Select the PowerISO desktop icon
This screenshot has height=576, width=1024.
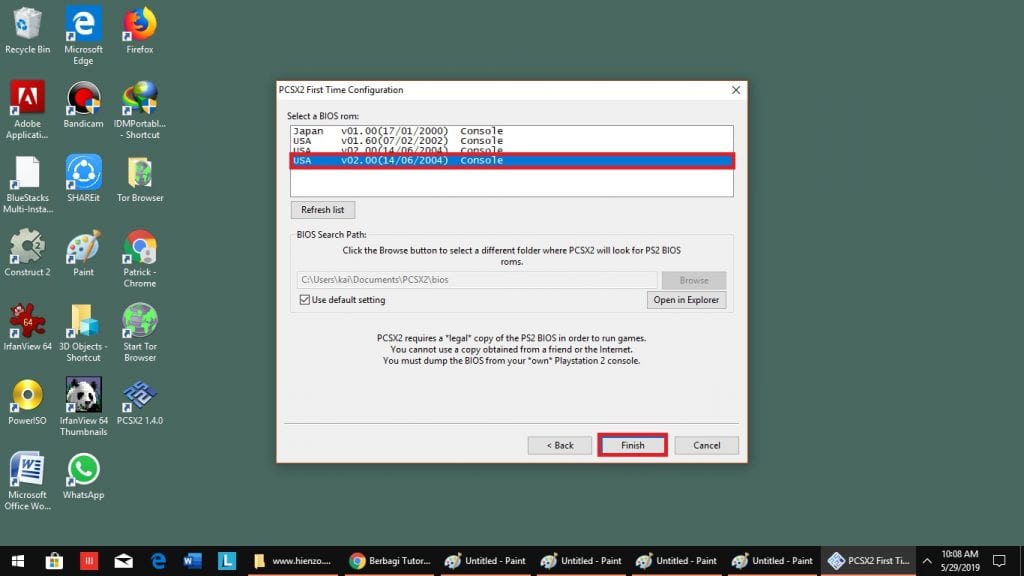point(27,402)
